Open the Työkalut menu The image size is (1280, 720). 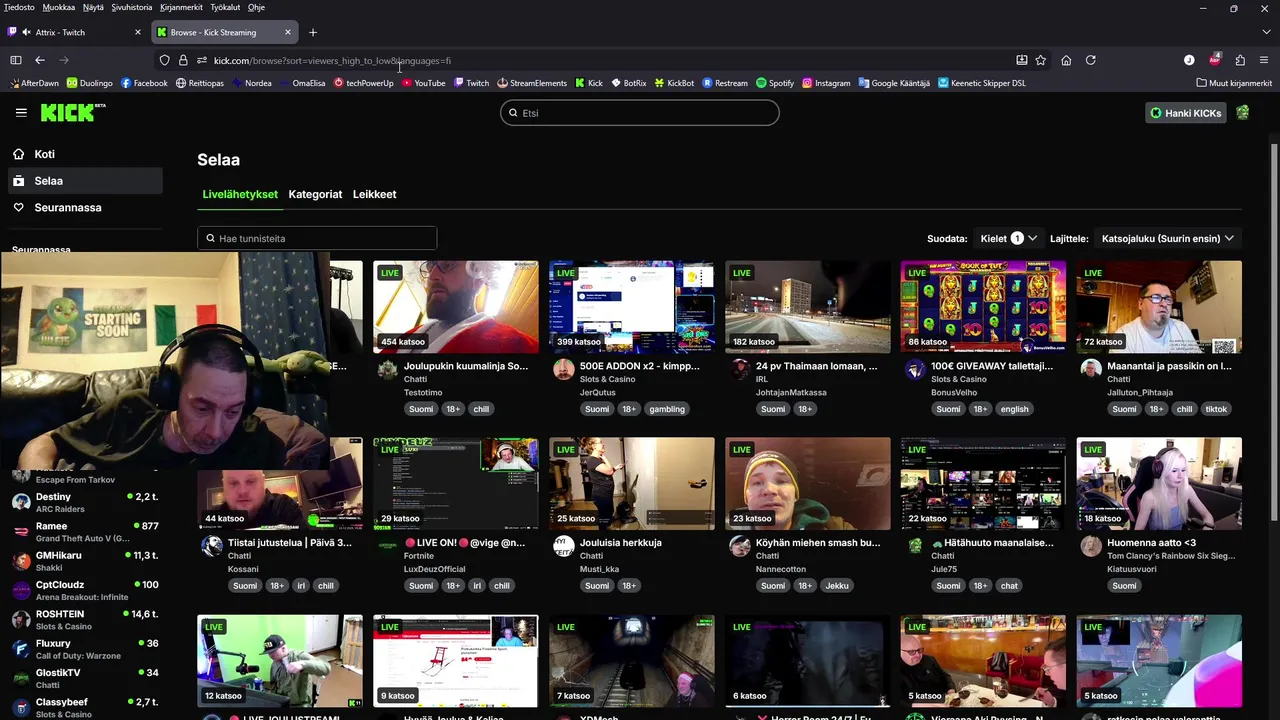[x=225, y=7]
